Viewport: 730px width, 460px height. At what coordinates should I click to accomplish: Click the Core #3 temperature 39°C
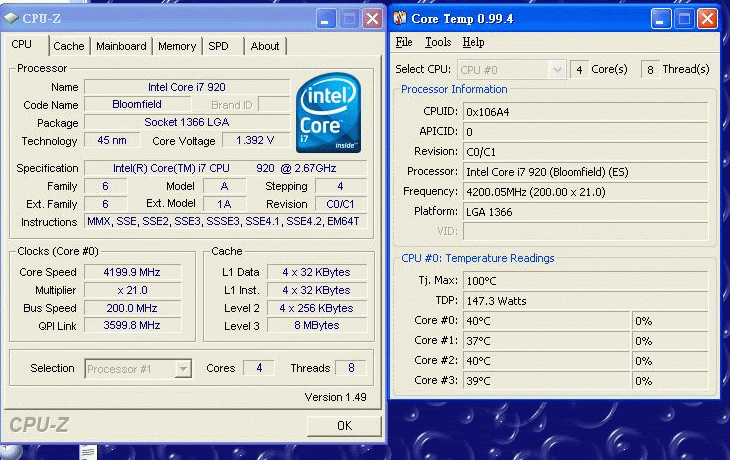pyautogui.click(x=547, y=381)
